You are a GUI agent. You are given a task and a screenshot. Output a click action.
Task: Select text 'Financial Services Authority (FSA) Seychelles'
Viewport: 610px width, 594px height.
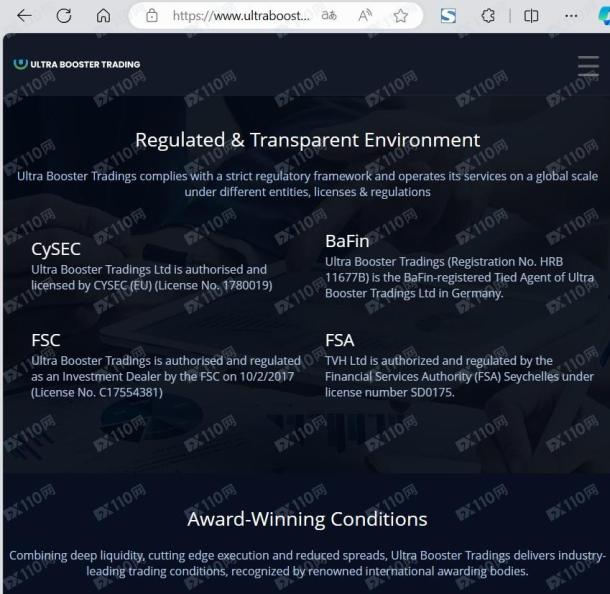[442, 377]
